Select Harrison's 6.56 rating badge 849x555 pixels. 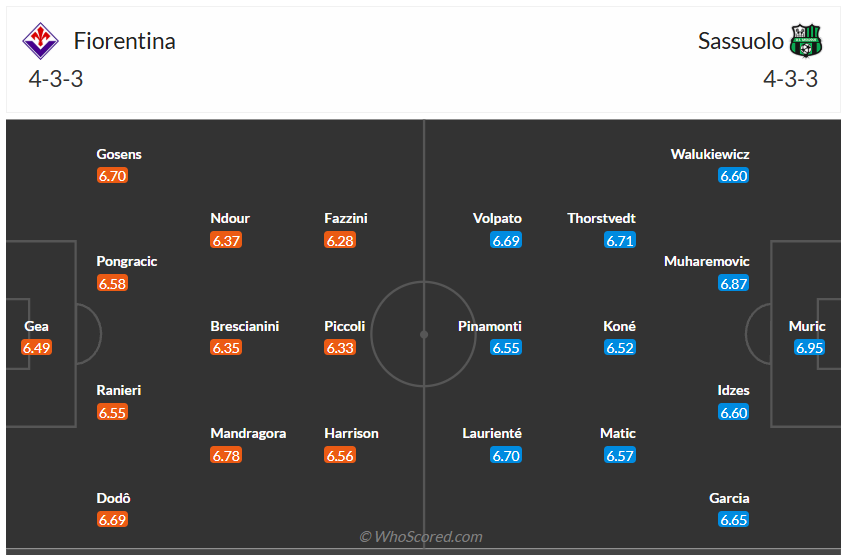point(340,455)
